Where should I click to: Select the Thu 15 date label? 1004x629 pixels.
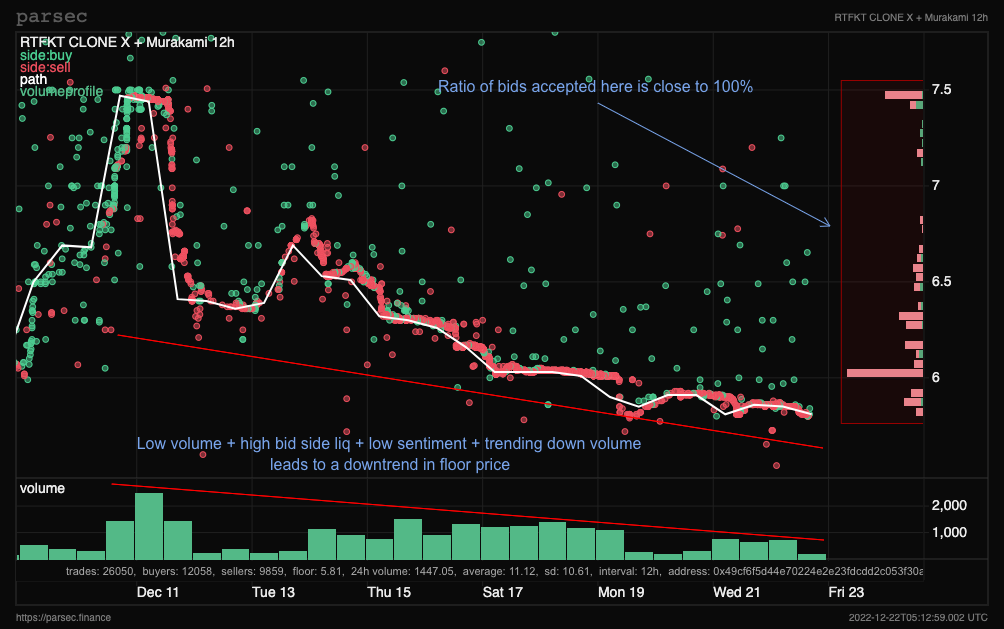click(389, 592)
